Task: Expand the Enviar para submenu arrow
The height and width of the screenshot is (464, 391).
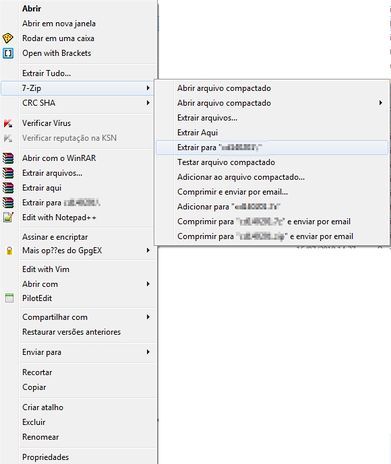Action: 148,352
